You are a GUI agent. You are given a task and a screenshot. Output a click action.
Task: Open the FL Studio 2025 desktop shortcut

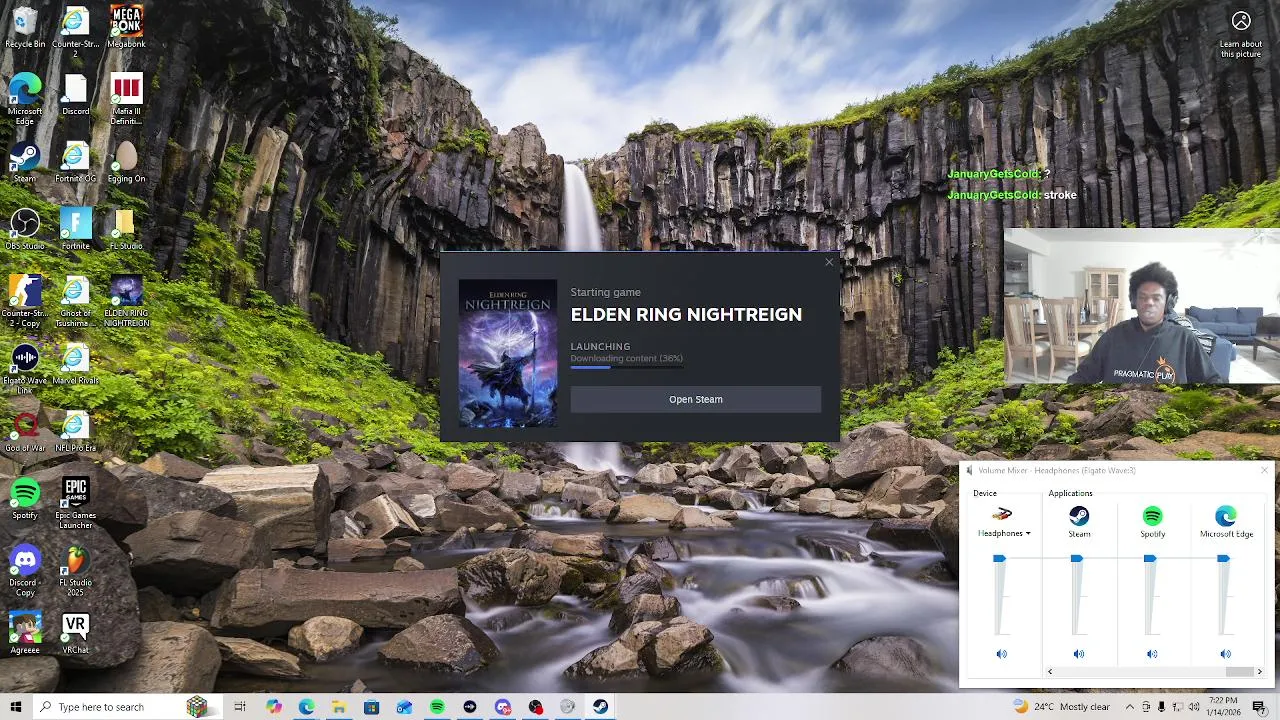pos(75,570)
